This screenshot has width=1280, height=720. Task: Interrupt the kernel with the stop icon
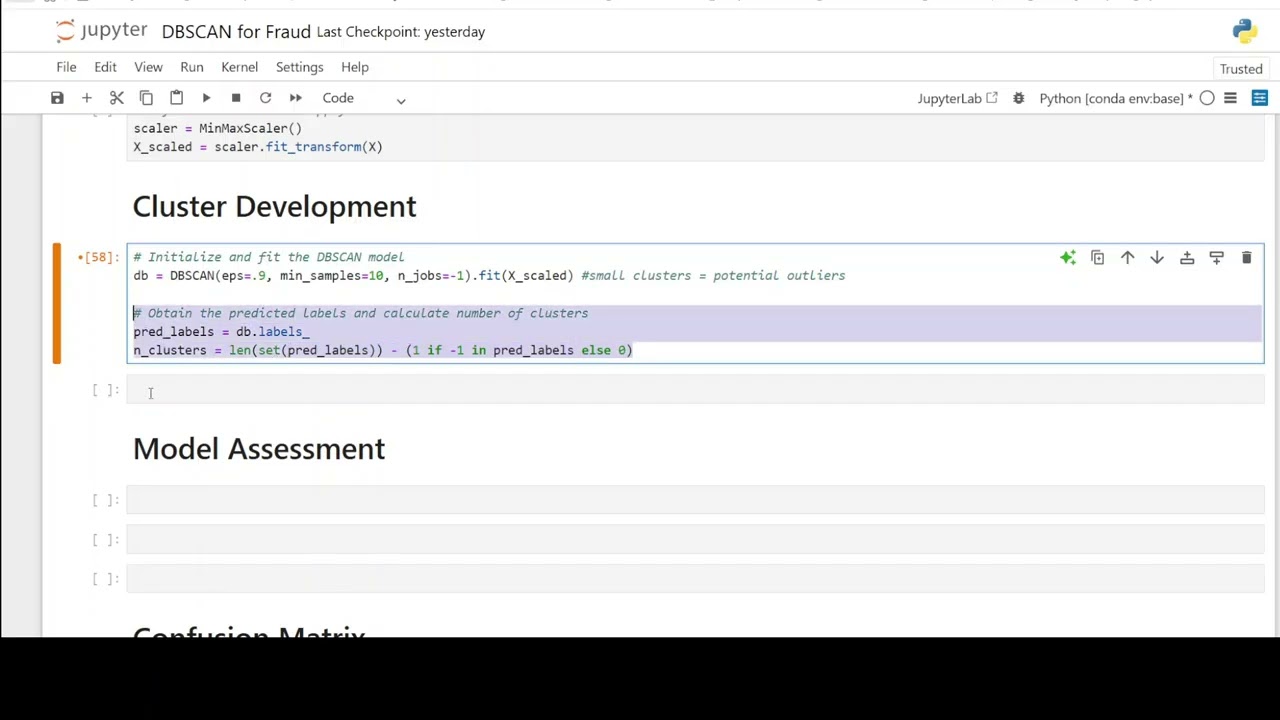click(236, 98)
